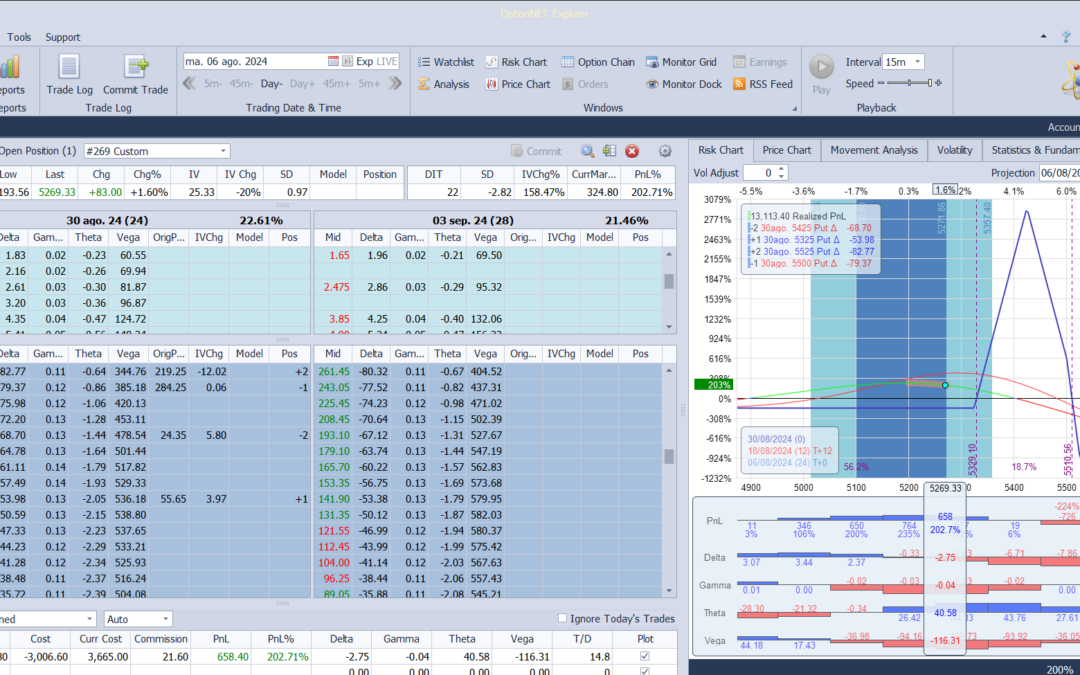The image size is (1080, 675).
Task: Open the RSS Feed window
Action: point(762,84)
